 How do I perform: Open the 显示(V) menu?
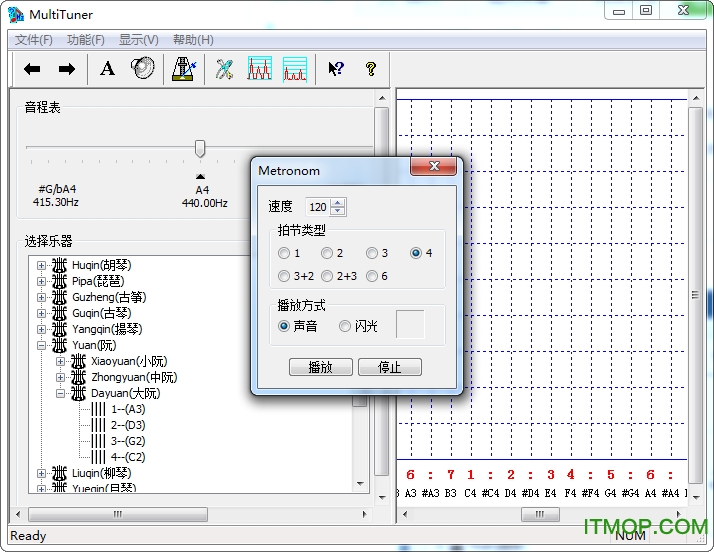click(138, 40)
